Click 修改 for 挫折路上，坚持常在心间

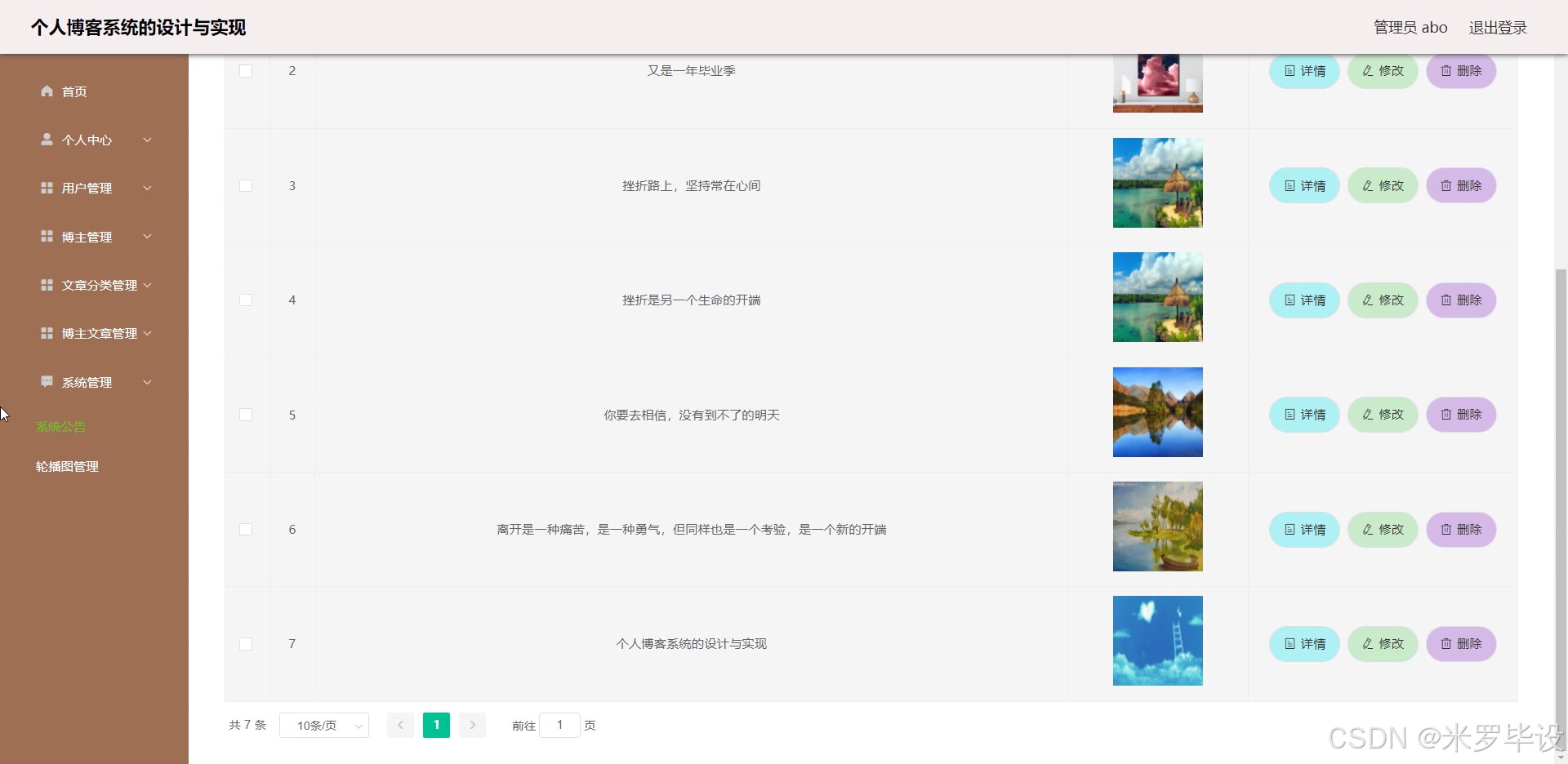click(x=1383, y=186)
